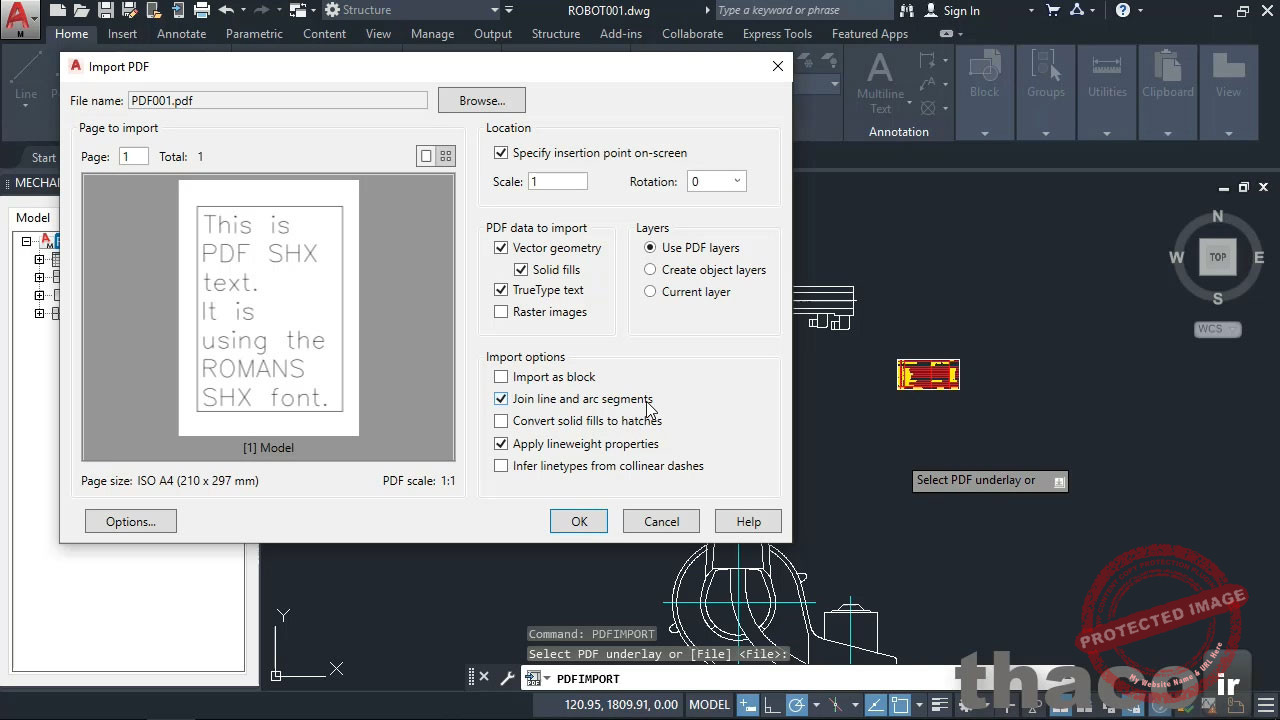Click the Open from mobile icon
Image resolution: width=1280 pixels, height=720 pixels.
click(154, 10)
